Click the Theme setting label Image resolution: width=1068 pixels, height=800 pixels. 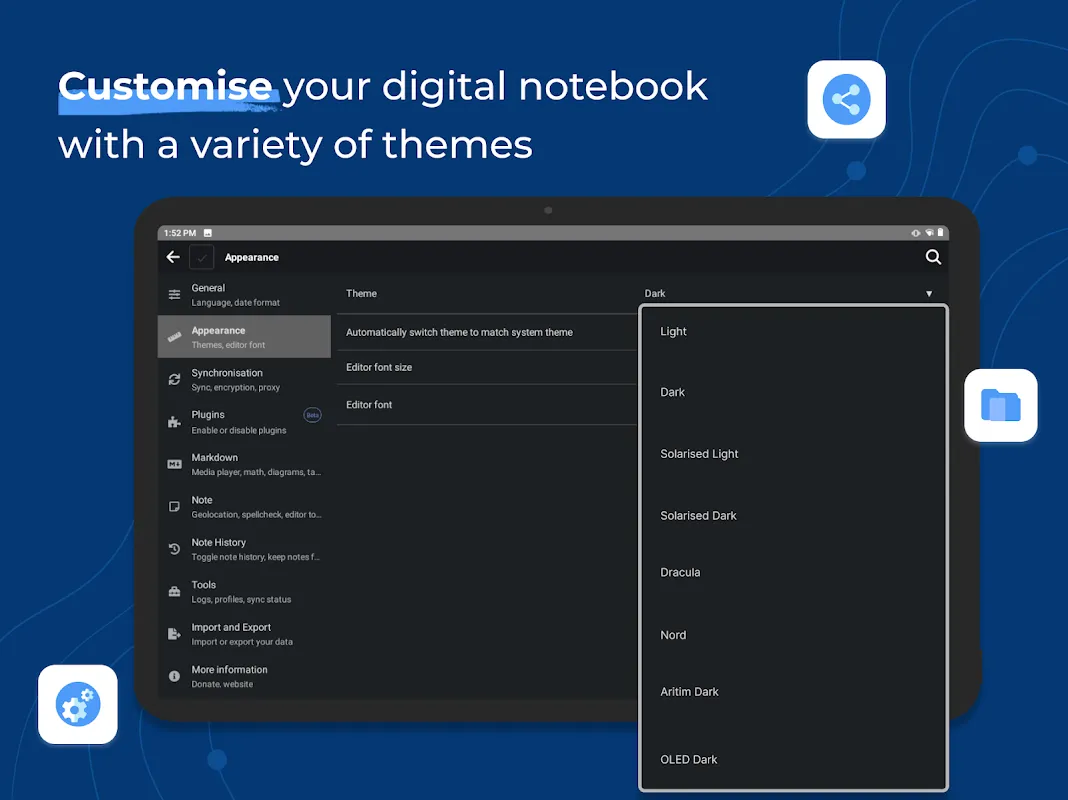coord(361,293)
